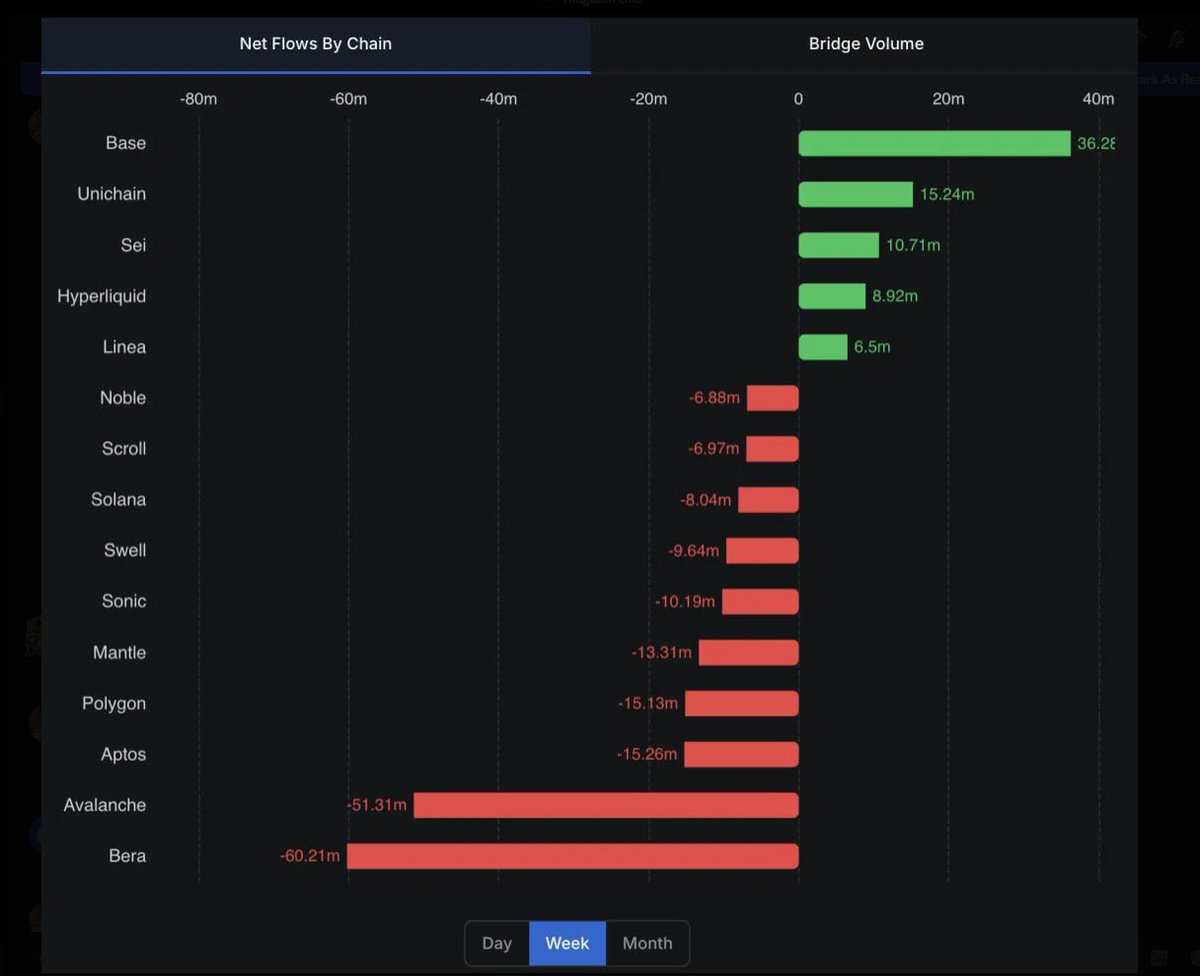Switch to Net Flows By Chain tab
The width and height of the screenshot is (1200, 976).
[x=315, y=44]
